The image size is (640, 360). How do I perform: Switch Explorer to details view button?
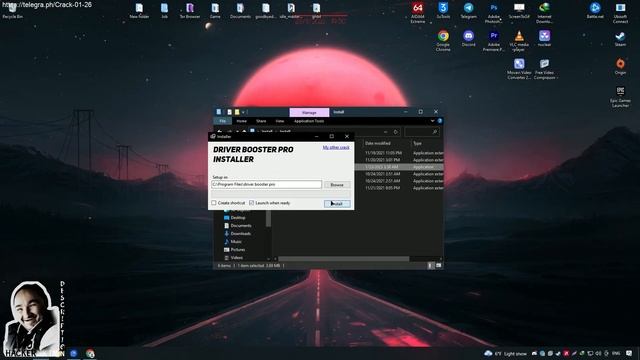point(430,265)
